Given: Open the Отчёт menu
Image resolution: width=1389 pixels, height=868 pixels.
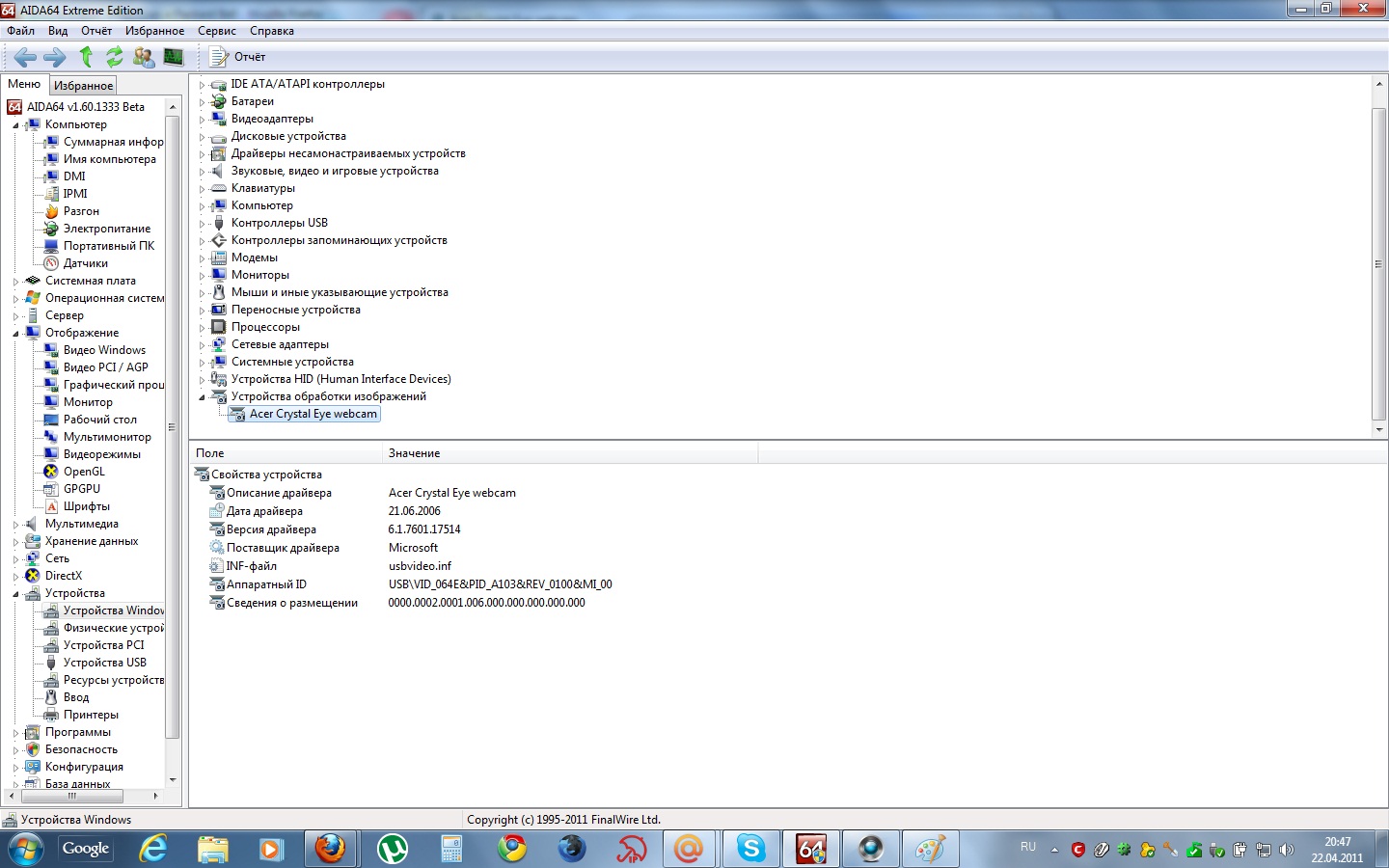Looking at the screenshot, I should pos(96,31).
